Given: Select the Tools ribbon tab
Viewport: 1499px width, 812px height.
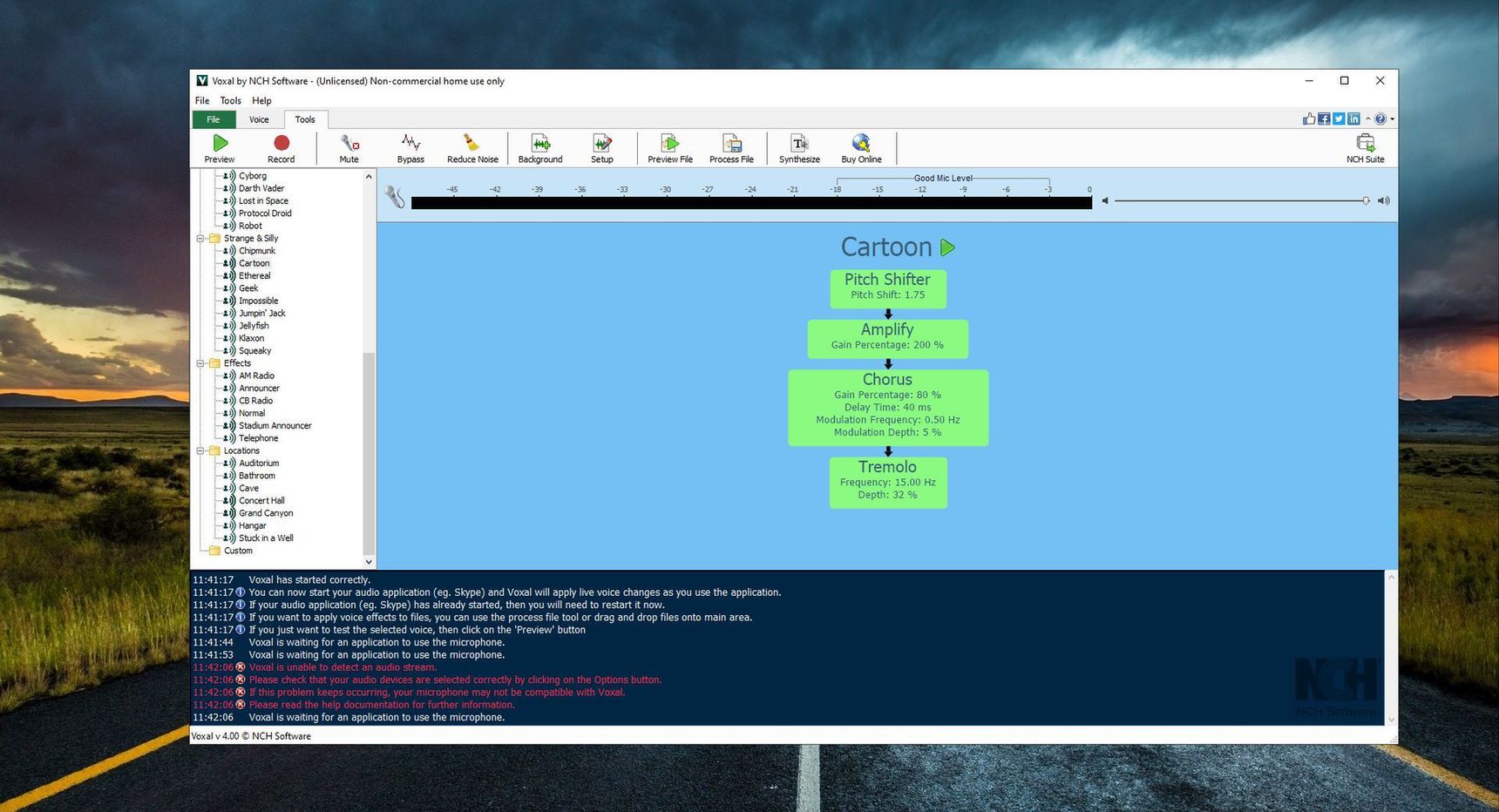Looking at the screenshot, I should [305, 119].
